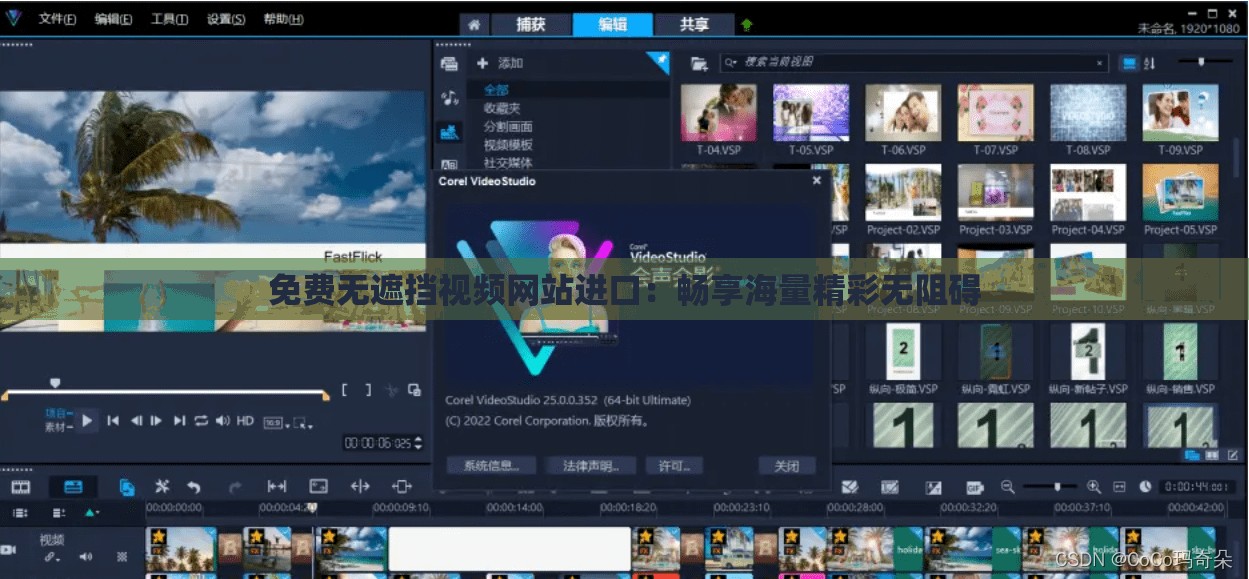
Task: Open the title library panel icon
Action: 449,163
